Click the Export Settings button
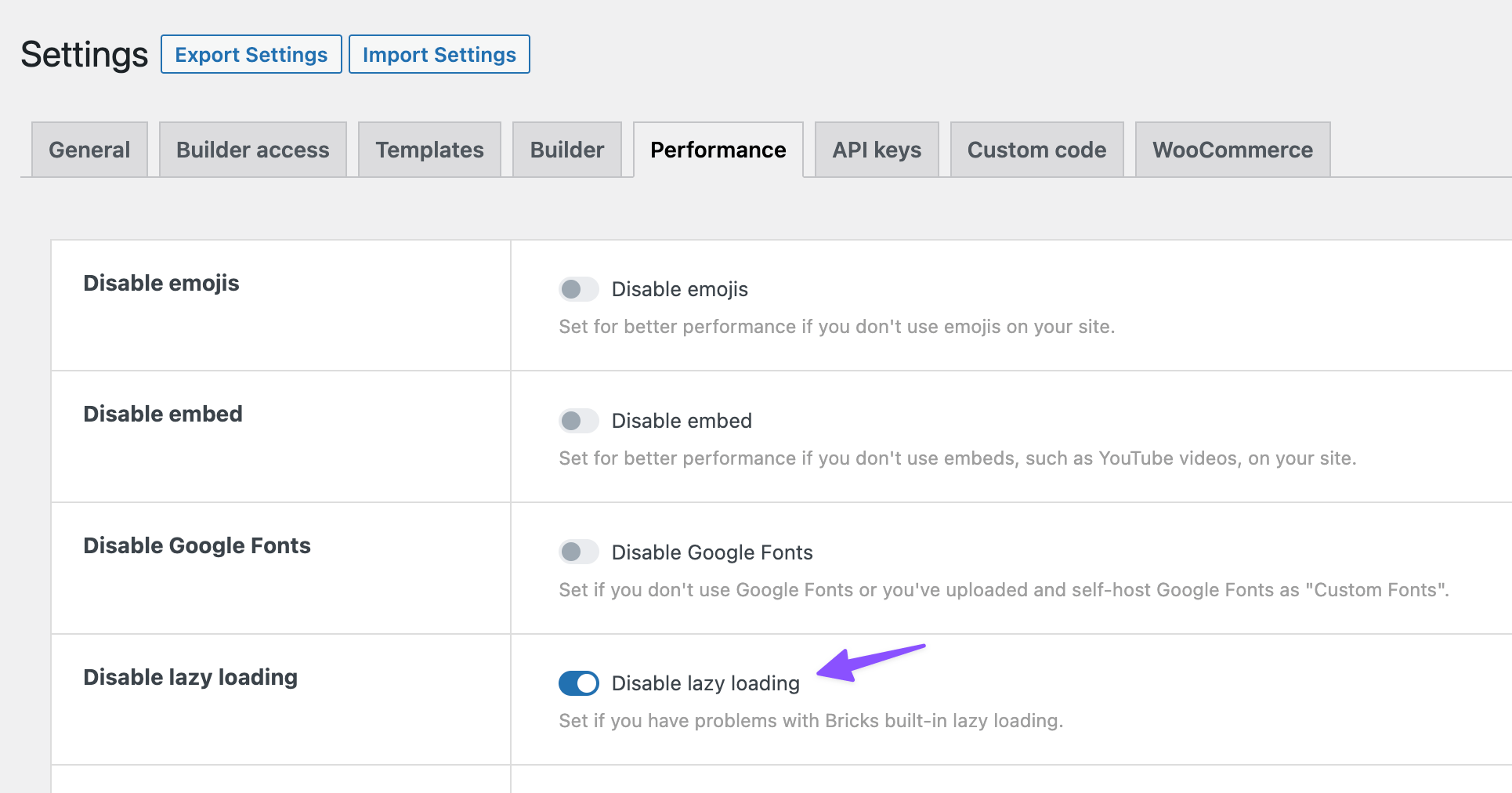This screenshot has height=793, width=1512. pos(251,55)
